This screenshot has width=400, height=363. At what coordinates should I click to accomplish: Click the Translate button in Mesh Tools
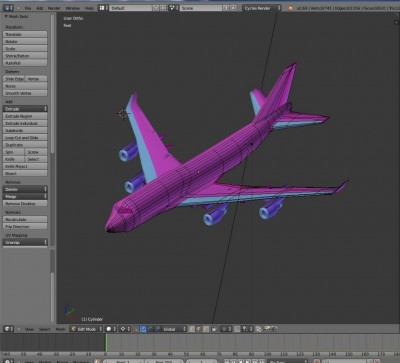pyautogui.click(x=25, y=34)
